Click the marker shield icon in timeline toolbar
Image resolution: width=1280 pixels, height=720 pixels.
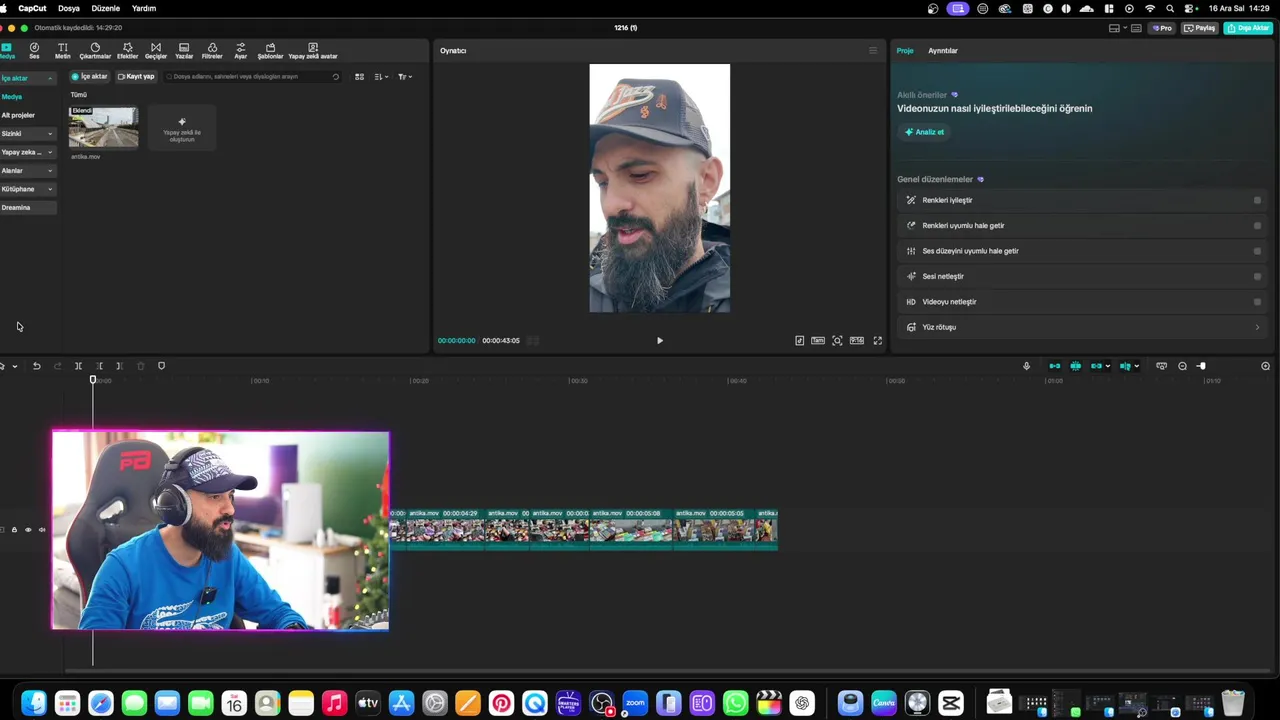click(x=161, y=366)
